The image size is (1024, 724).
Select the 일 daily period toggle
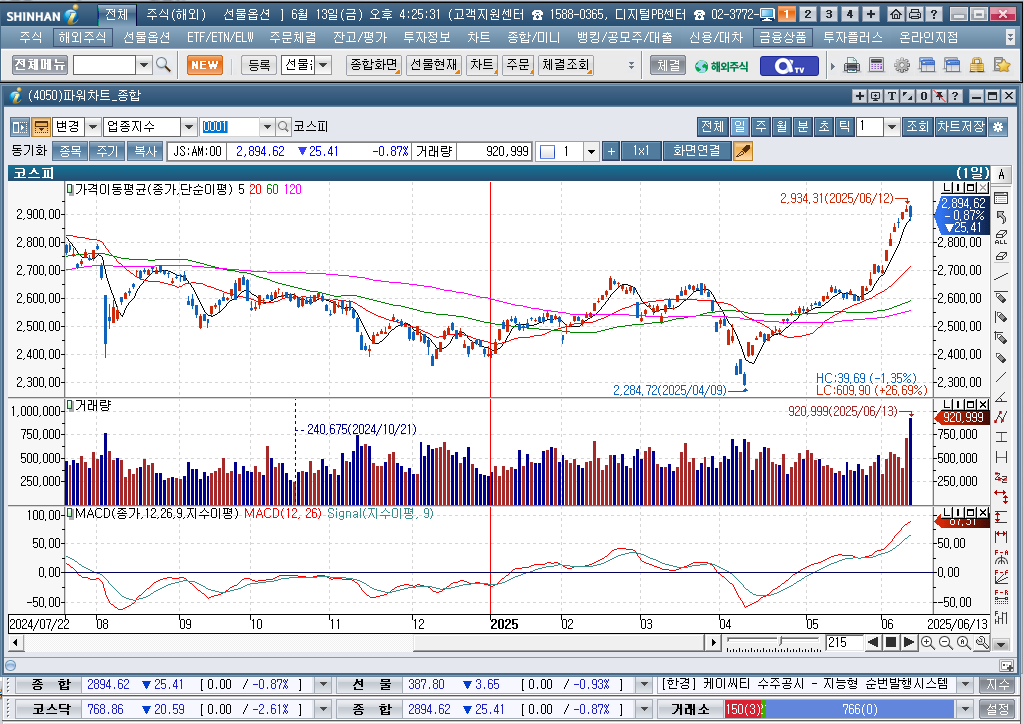[739, 127]
